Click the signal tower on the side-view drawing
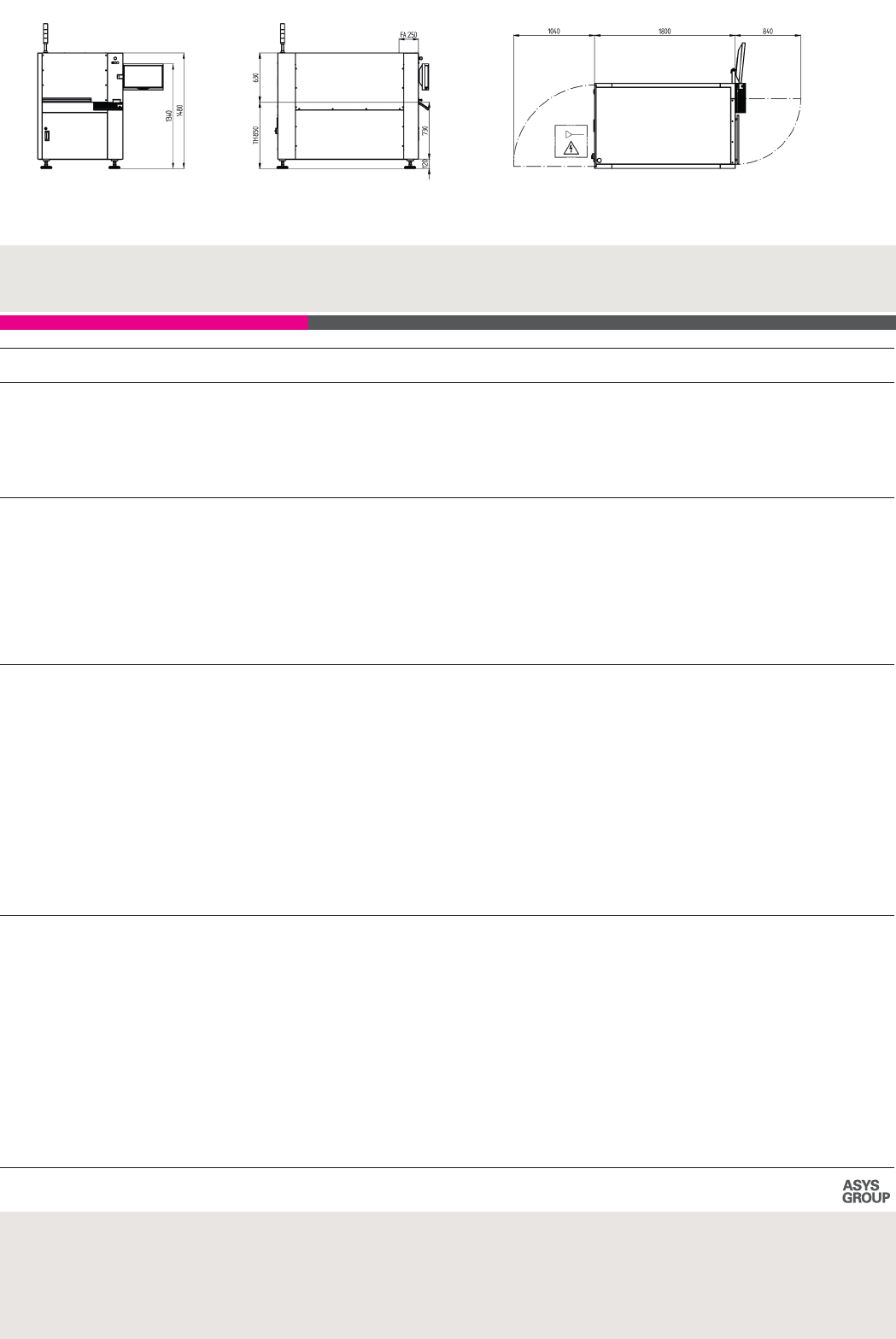This screenshot has width=896, height=1339. point(284,38)
